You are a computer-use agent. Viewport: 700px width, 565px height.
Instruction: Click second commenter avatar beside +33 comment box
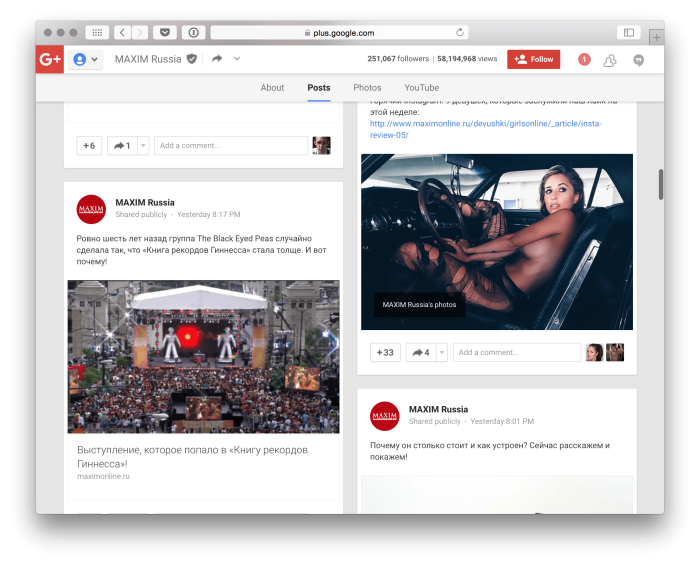tap(615, 352)
